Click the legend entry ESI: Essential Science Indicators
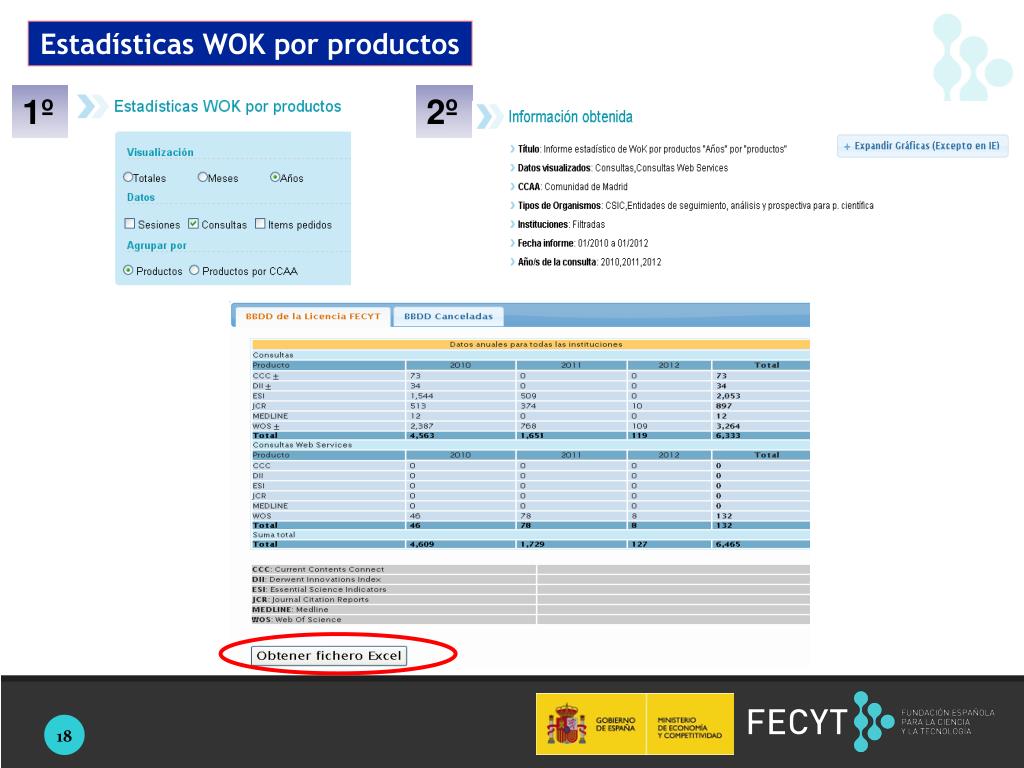 point(319,589)
